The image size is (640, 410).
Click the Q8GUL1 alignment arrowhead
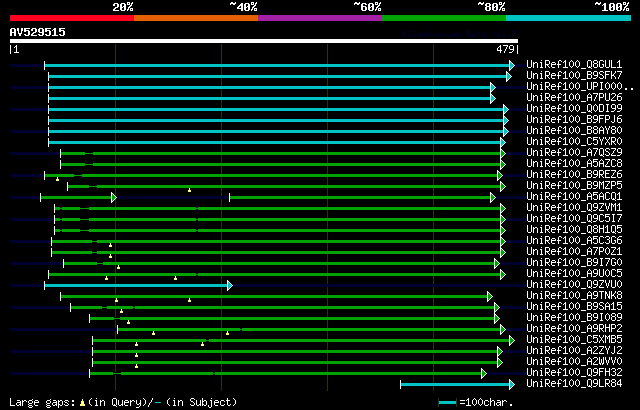point(512,65)
